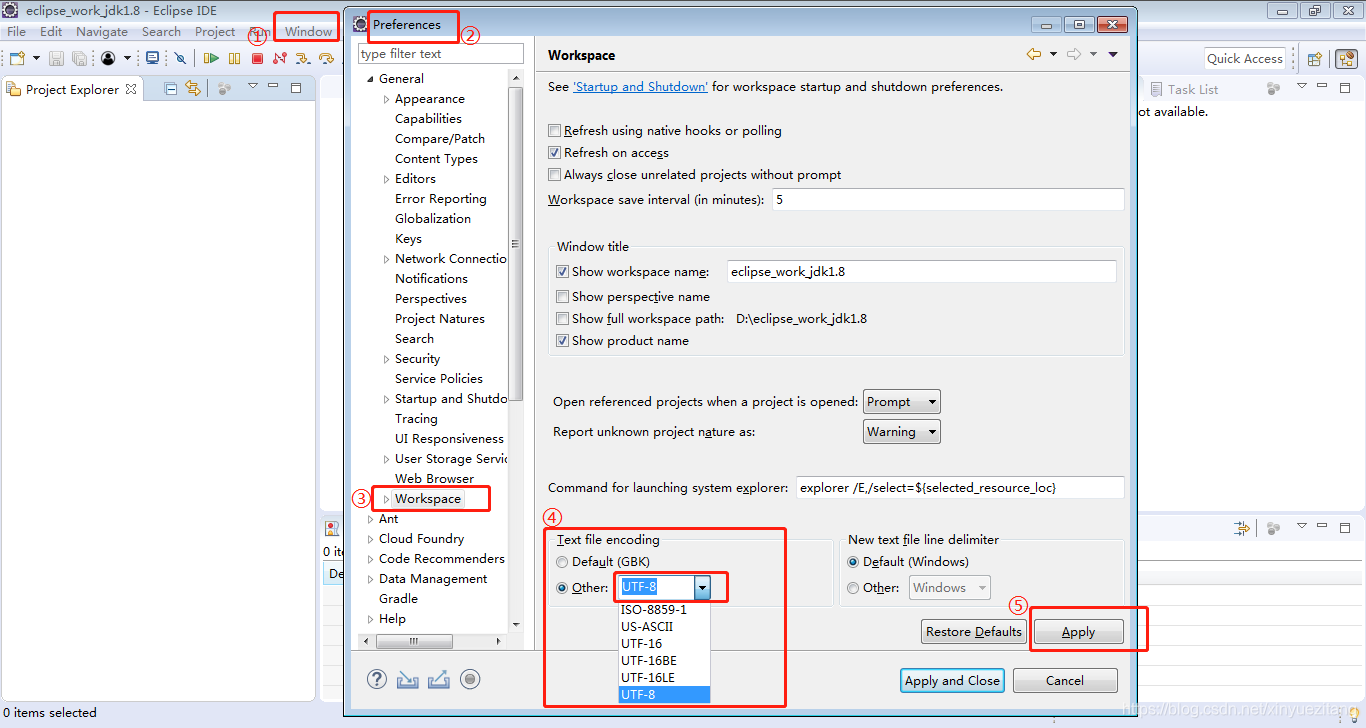Click the Back arrow in Preferences
The width and height of the screenshot is (1366, 728).
click(x=1034, y=54)
